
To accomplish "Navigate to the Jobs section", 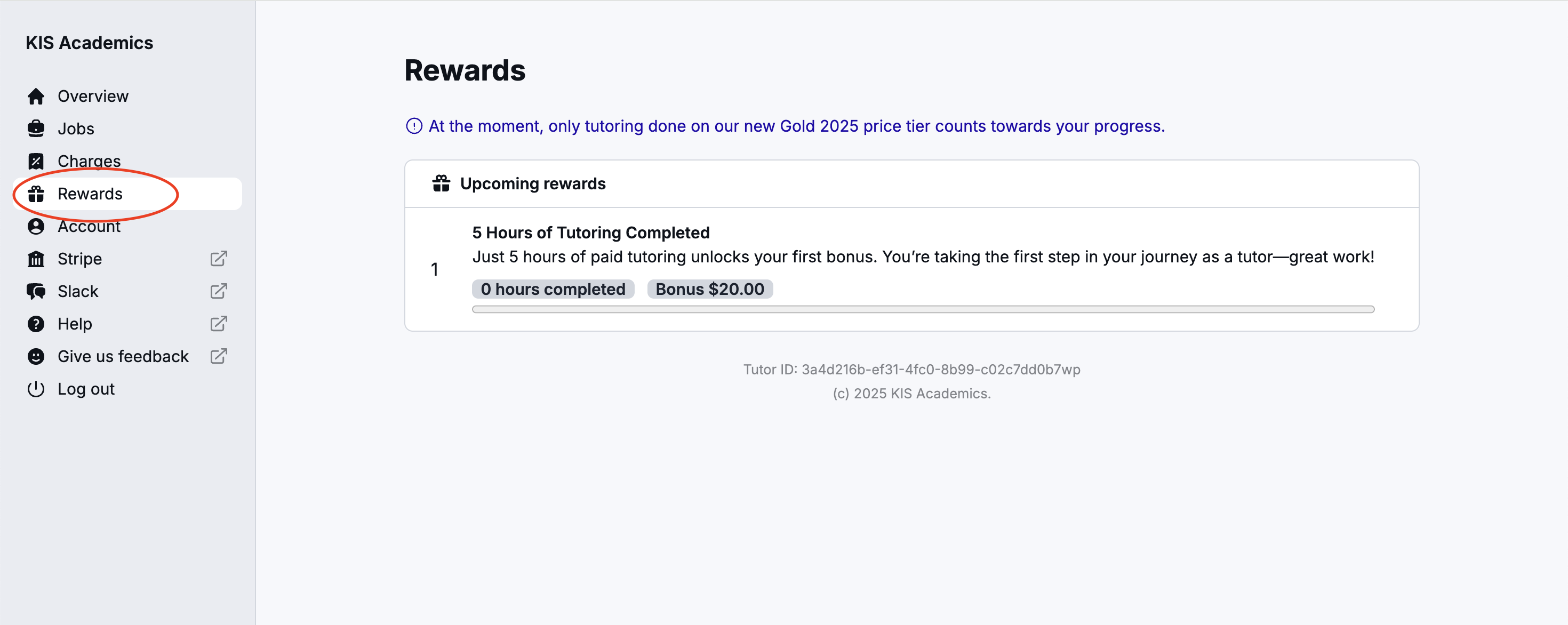I will (x=76, y=129).
